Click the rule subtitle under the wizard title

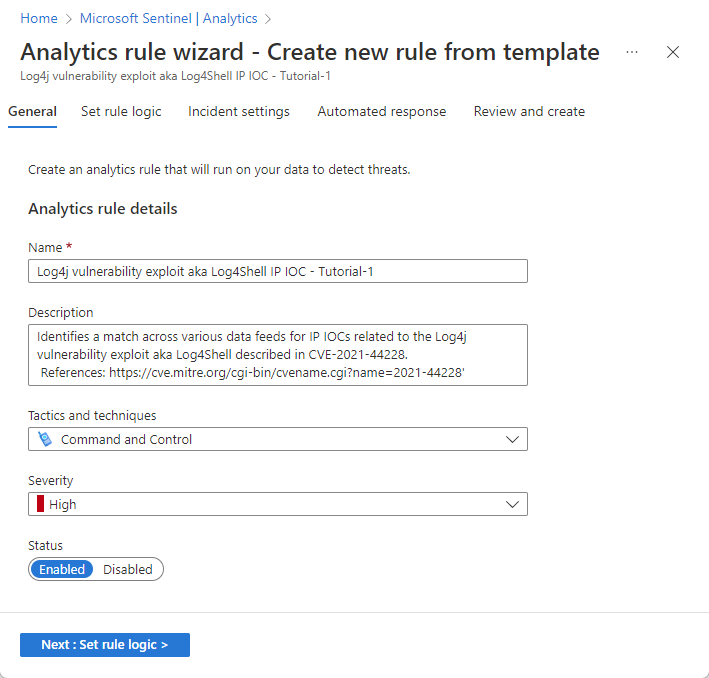point(175,76)
